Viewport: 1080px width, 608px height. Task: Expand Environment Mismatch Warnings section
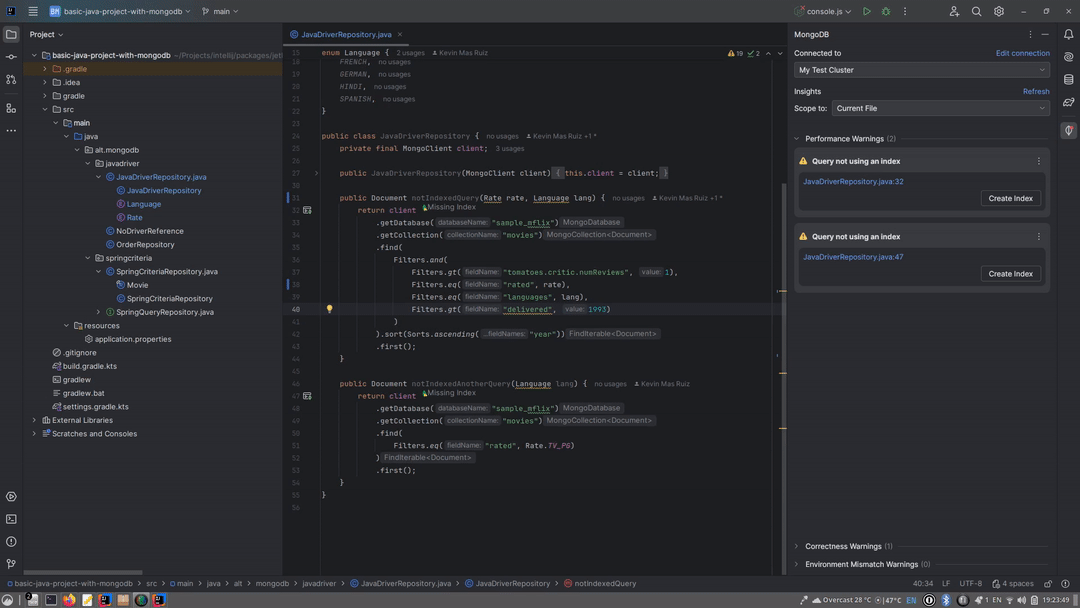797,564
